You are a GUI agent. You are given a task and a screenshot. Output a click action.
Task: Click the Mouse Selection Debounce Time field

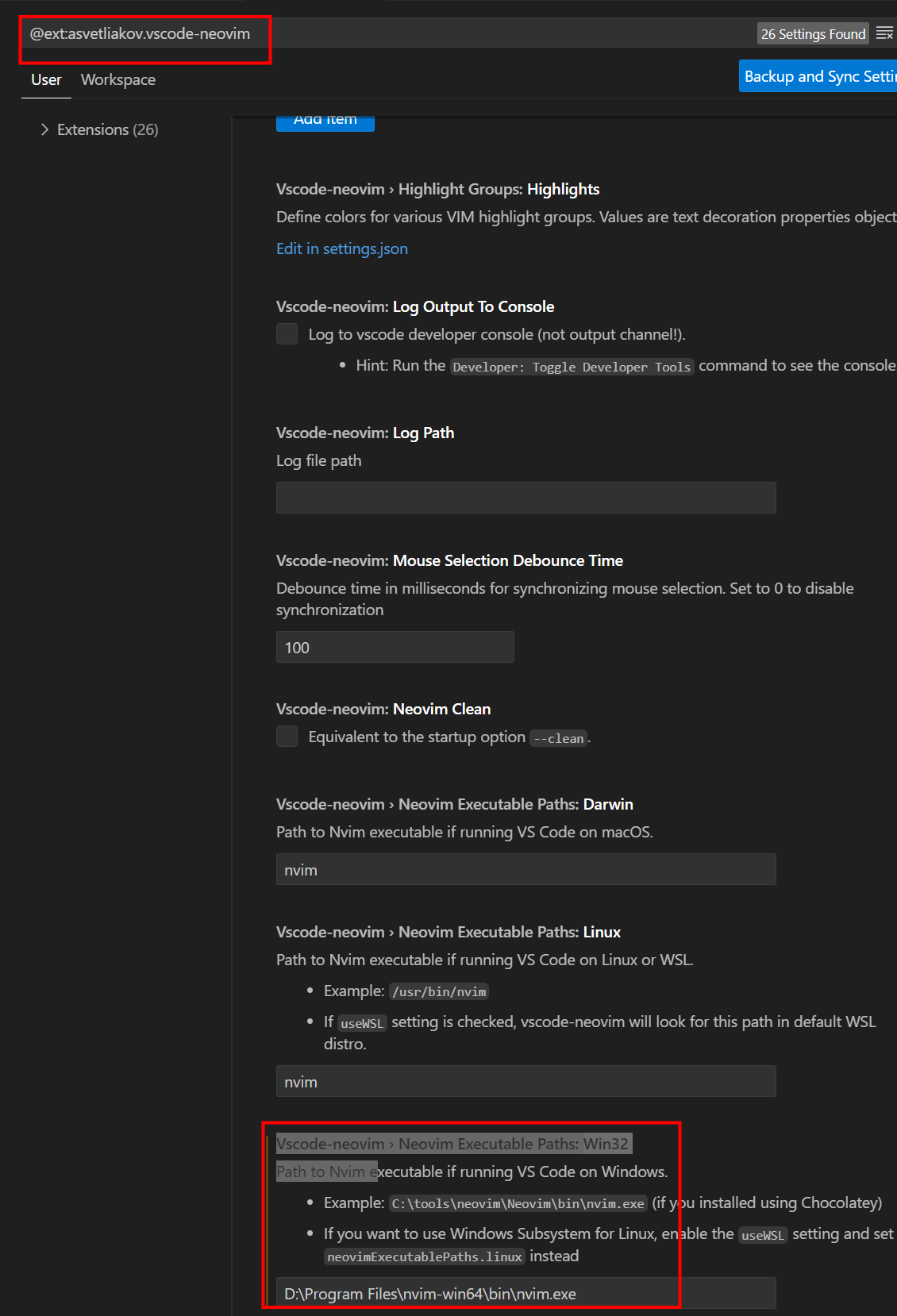tap(395, 647)
